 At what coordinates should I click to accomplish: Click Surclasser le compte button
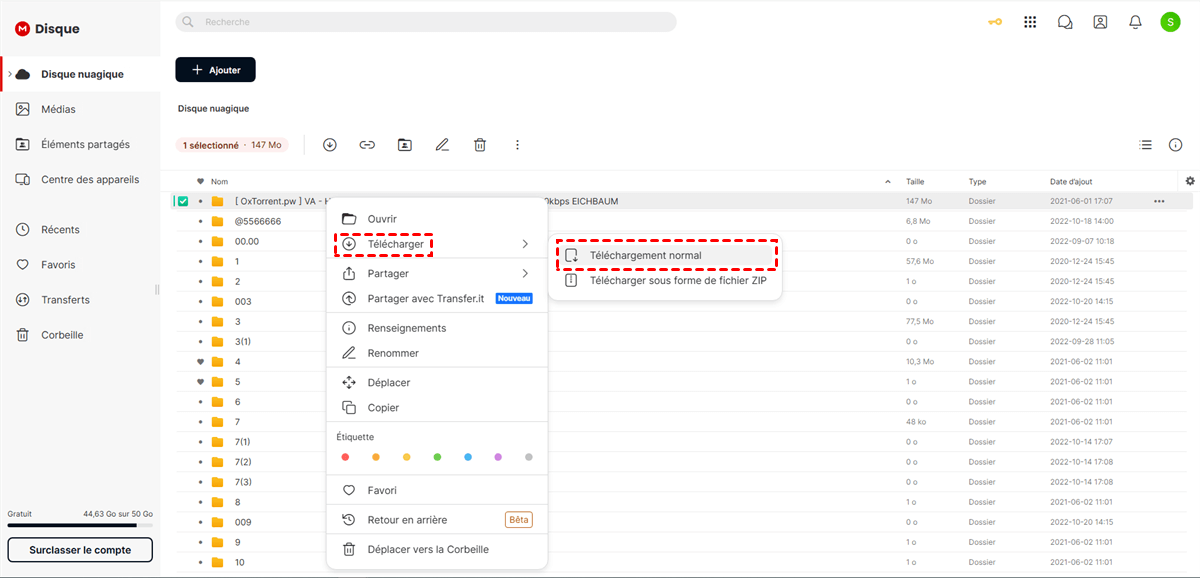coord(80,550)
